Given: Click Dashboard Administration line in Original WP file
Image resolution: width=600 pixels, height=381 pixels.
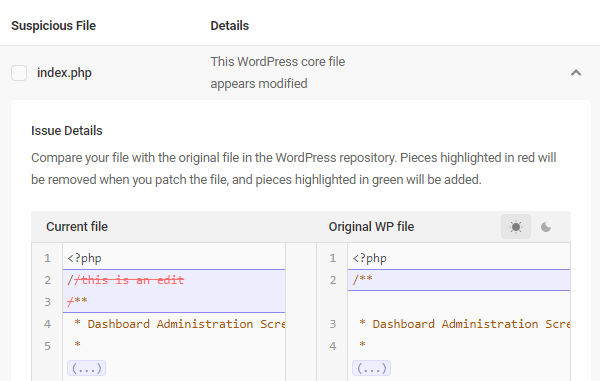Looking at the screenshot, I should (x=465, y=324).
